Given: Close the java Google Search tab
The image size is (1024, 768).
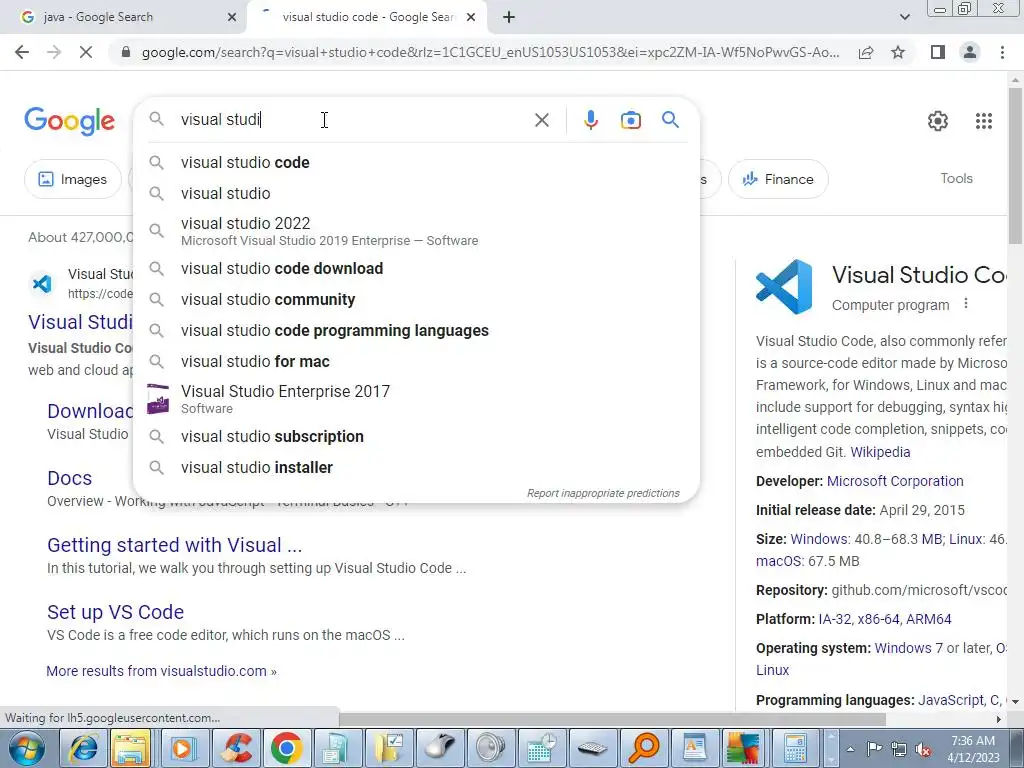Looking at the screenshot, I should point(232,18).
